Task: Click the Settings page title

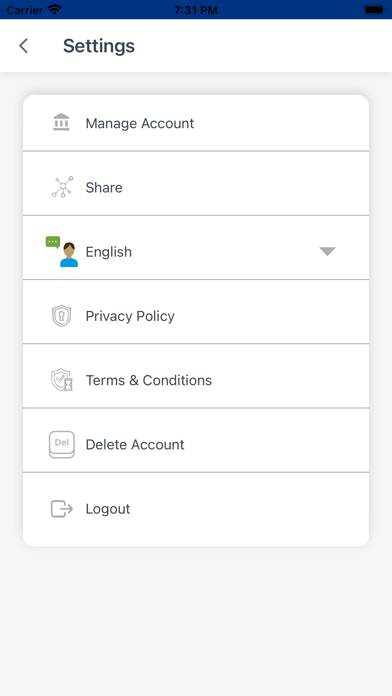Action: [99, 46]
